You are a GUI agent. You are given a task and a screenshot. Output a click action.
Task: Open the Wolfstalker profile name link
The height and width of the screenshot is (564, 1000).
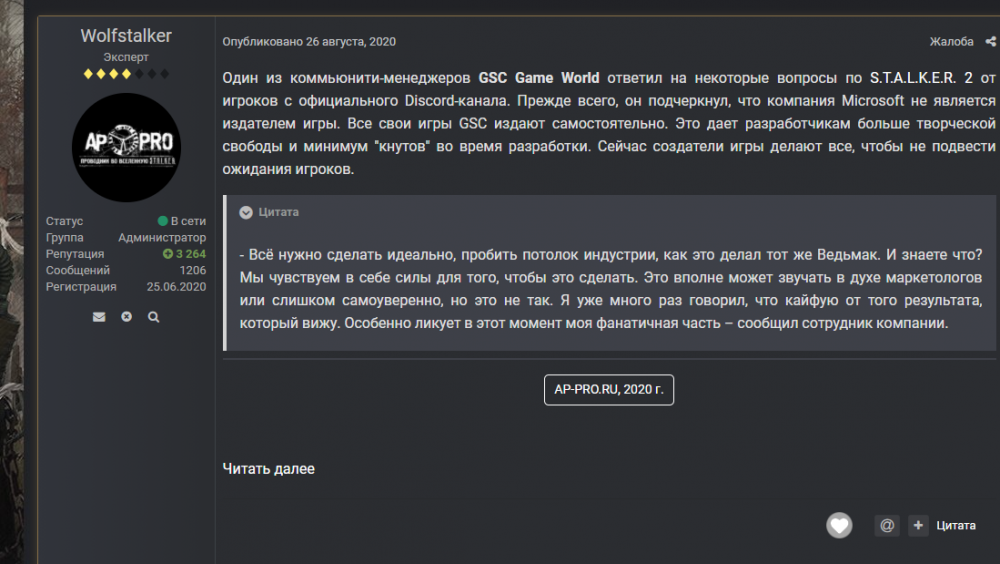126,36
